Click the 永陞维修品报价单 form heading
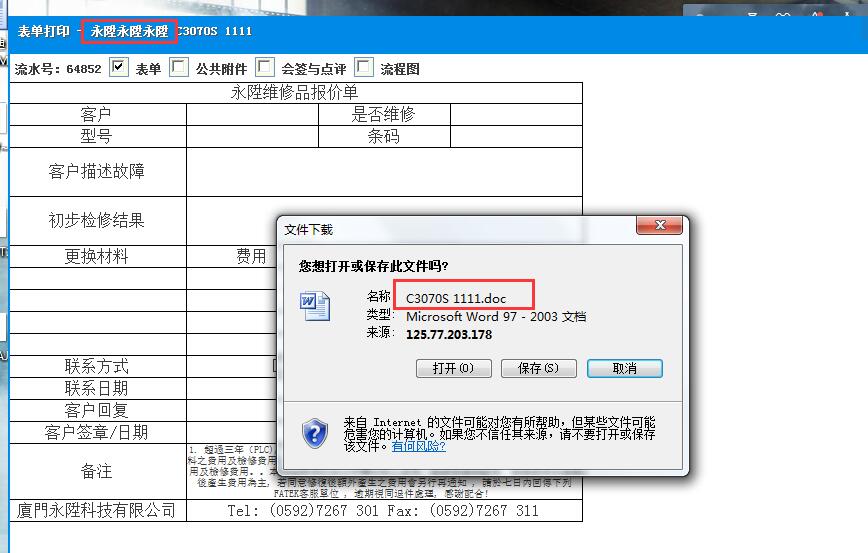 tap(295, 92)
